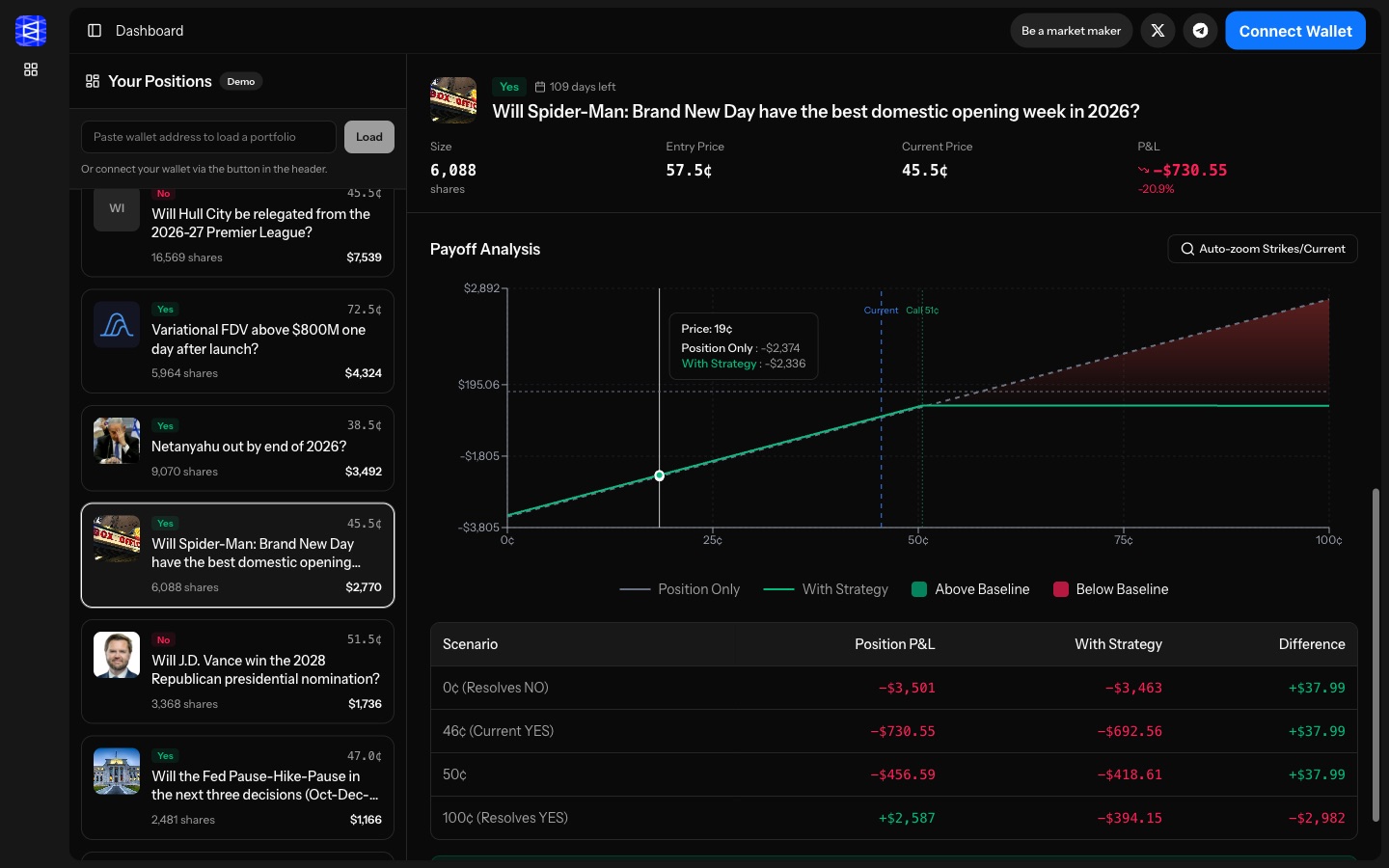Click the Dashboard breadcrumb label
This screenshot has width=1389, height=868.
tap(150, 31)
